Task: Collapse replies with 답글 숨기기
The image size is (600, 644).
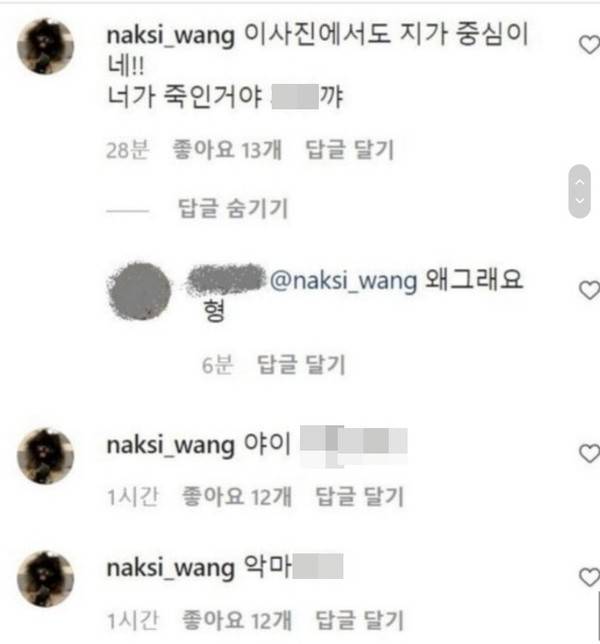Action: (x=233, y=209)
